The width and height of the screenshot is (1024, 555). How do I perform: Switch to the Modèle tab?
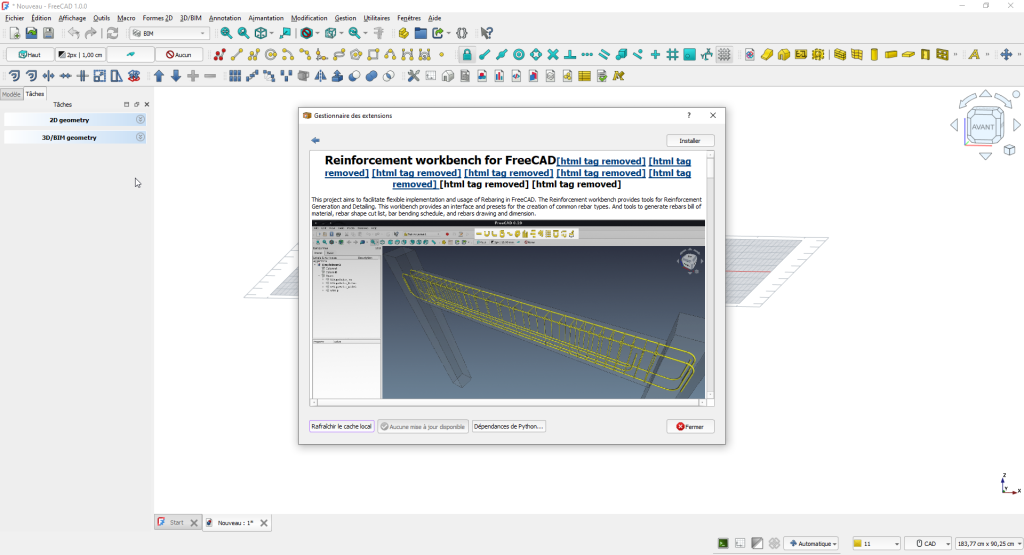coord(11,94)
